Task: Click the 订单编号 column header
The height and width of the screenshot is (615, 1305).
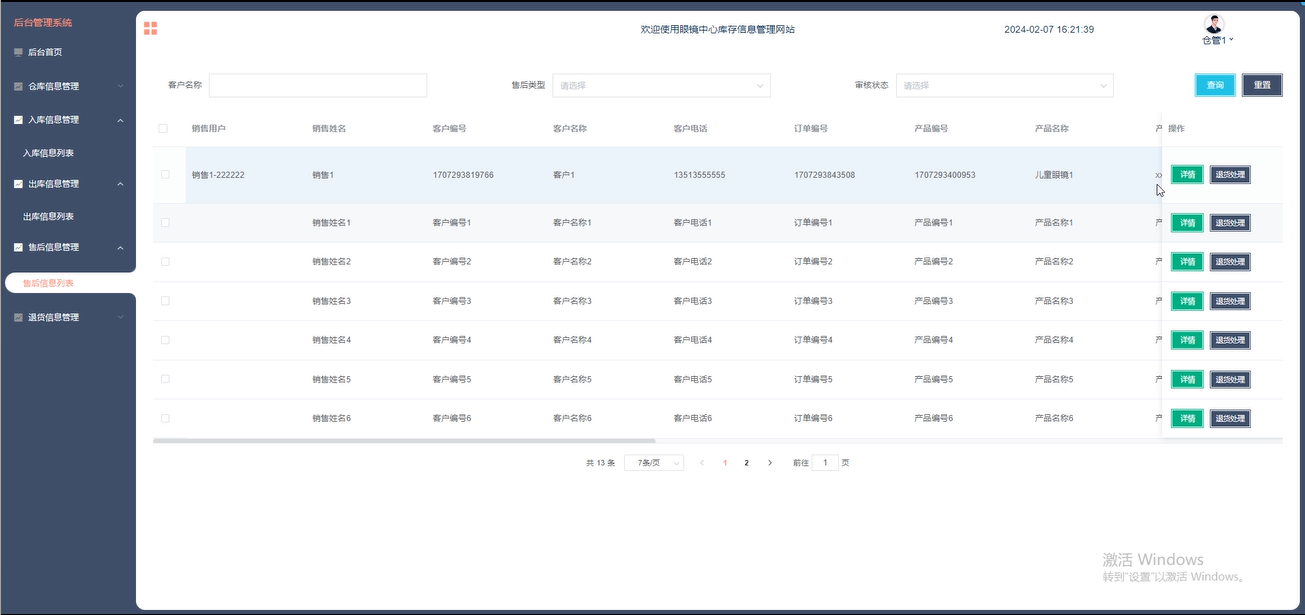Action: (811, 129)
